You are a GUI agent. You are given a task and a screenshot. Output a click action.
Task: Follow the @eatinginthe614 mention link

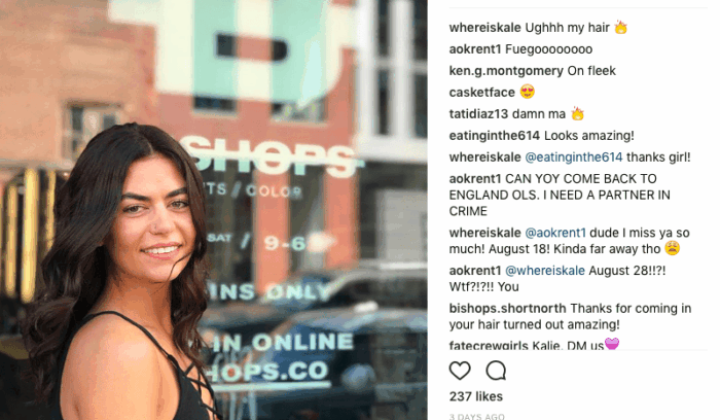(x=574, y=157)
